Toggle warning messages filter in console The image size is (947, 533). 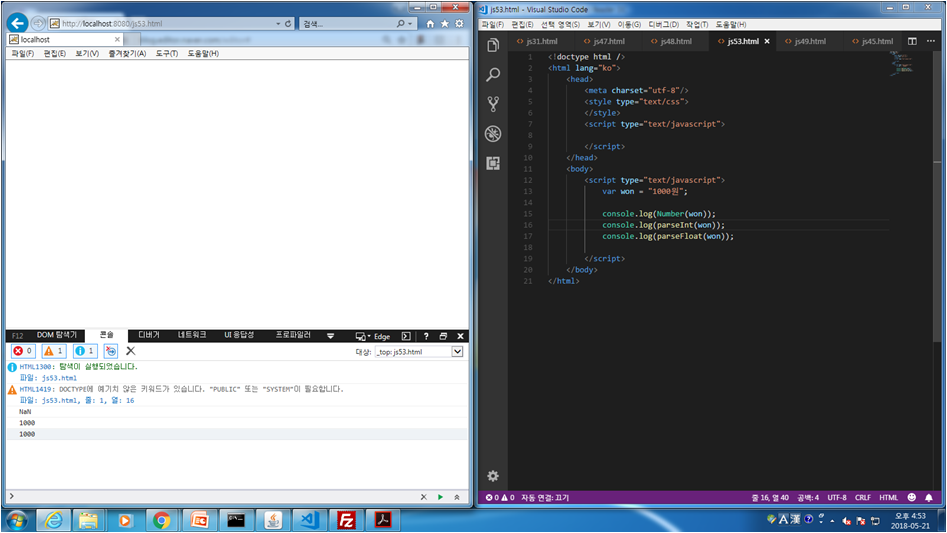pyautogui.click(x=54, y=351)
